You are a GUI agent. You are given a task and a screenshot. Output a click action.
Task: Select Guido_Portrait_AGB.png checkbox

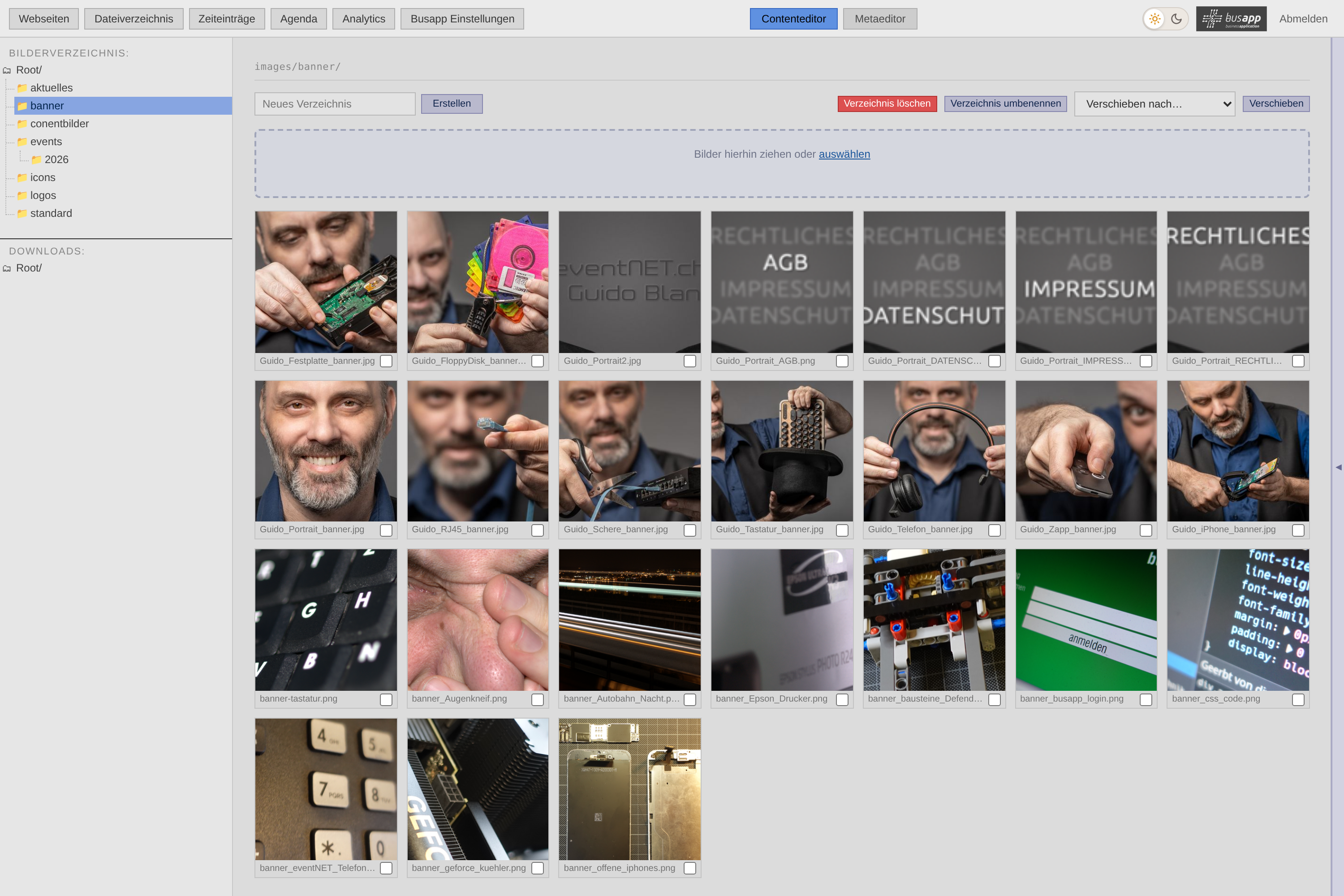(x=842, y=361)
